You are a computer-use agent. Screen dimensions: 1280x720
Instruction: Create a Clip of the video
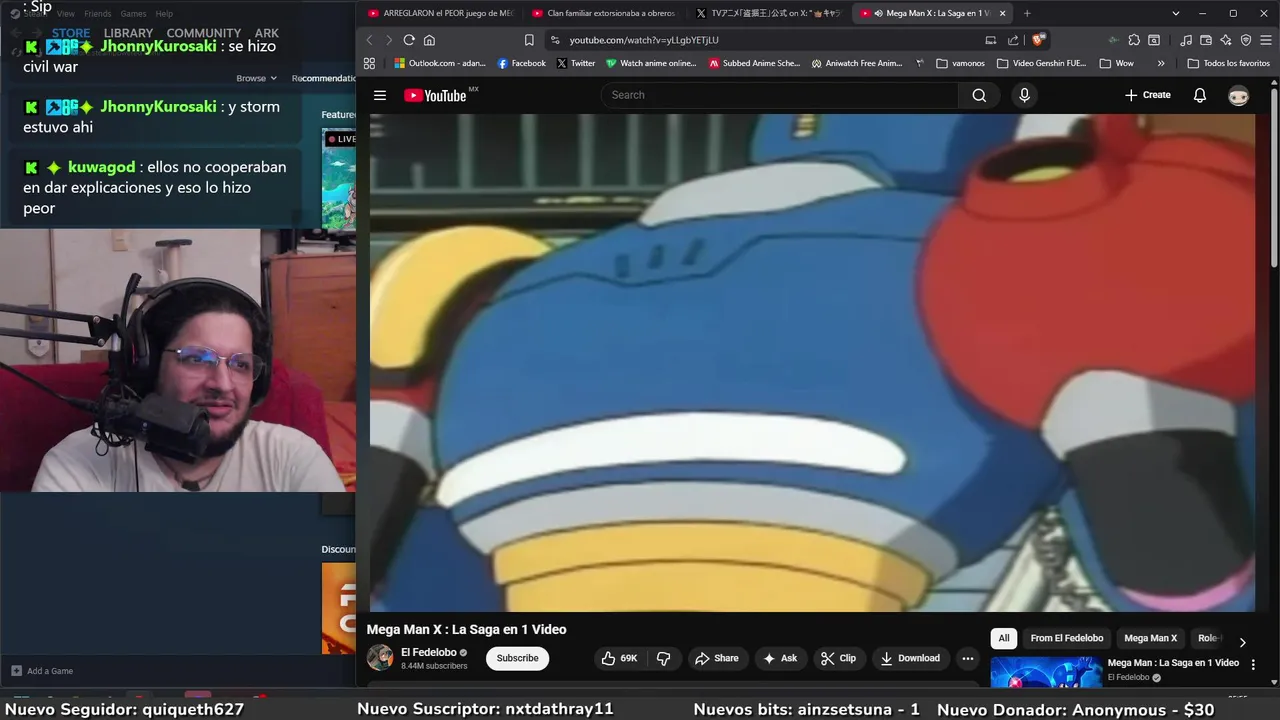tap(838, 658)
